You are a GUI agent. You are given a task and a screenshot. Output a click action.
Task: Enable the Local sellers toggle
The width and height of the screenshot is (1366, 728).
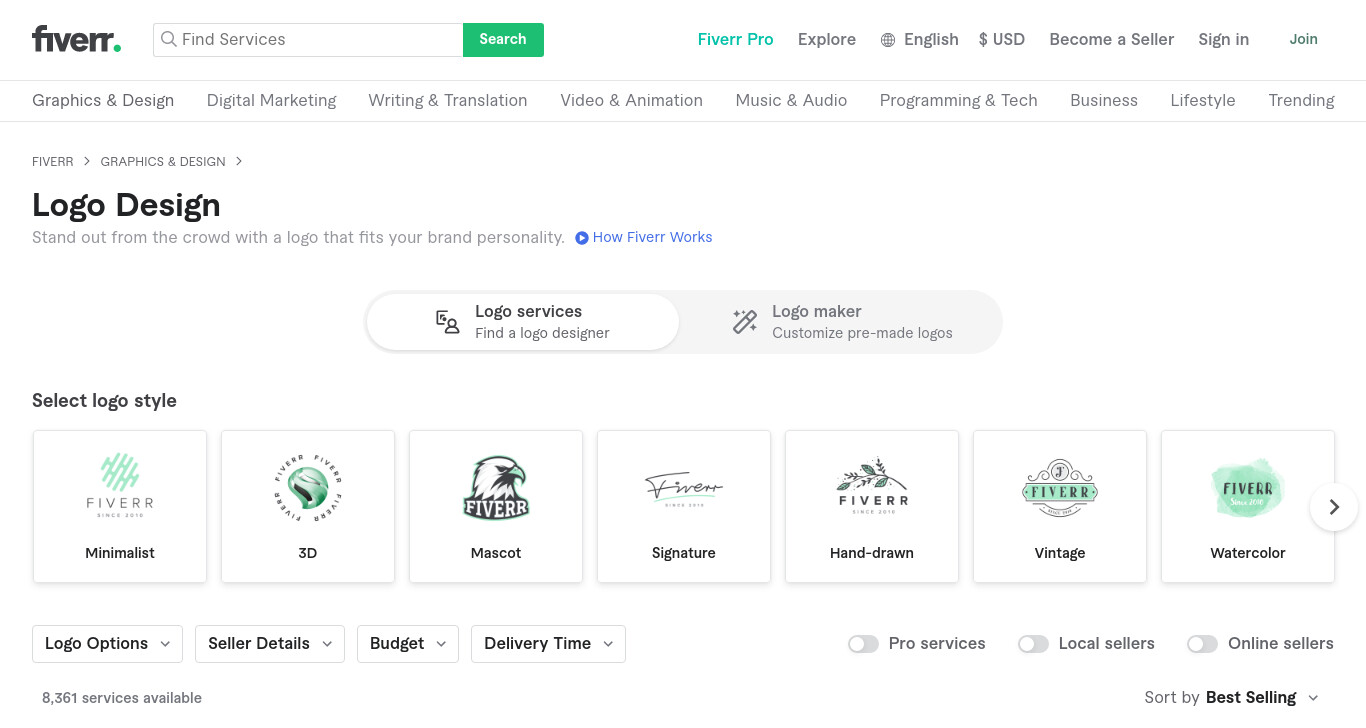click(1033, 644)
